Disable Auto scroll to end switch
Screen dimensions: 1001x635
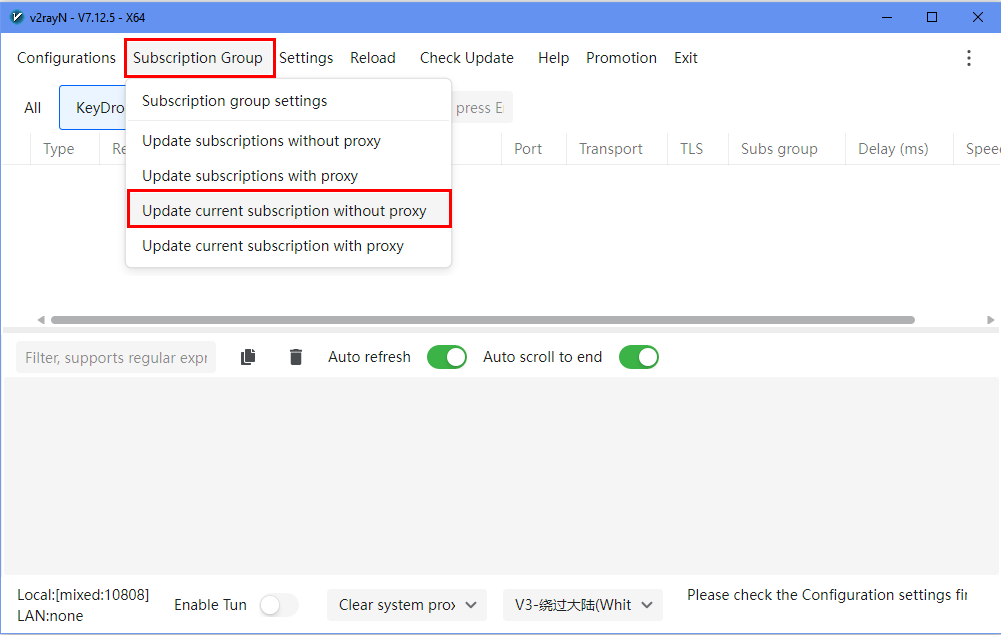[638, 357]
